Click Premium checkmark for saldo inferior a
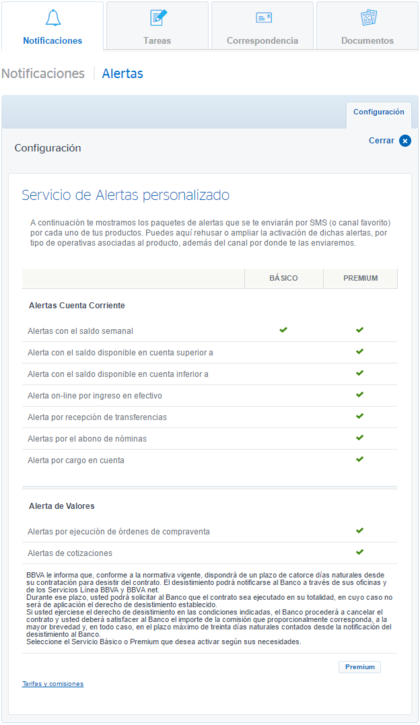This screenshot has width=420, height=725. click(x=359, y=373)
